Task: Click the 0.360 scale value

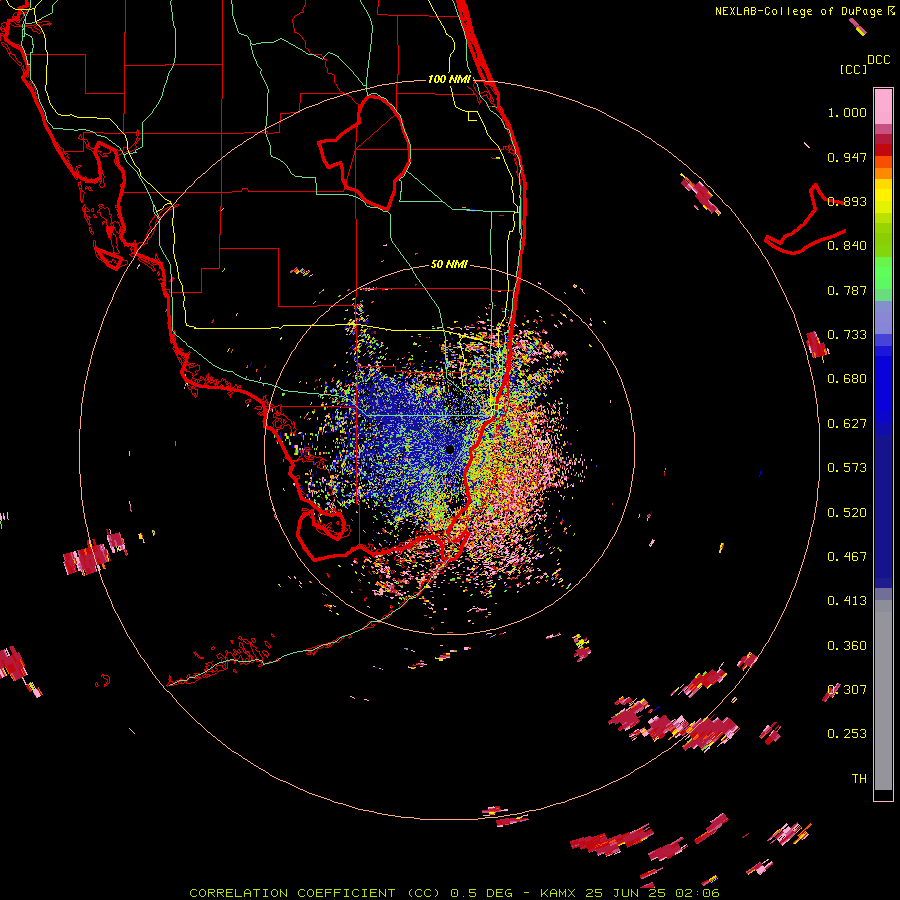Action: 847,645
